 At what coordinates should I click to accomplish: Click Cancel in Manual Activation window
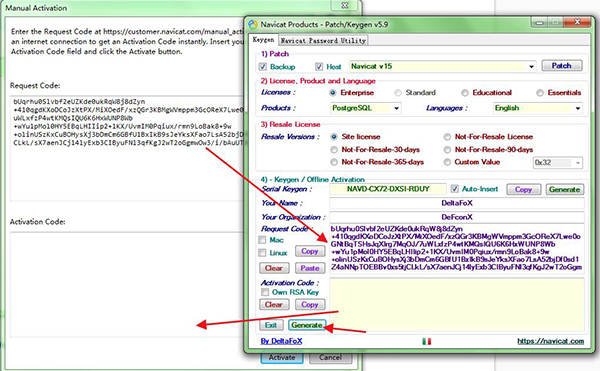331,358
